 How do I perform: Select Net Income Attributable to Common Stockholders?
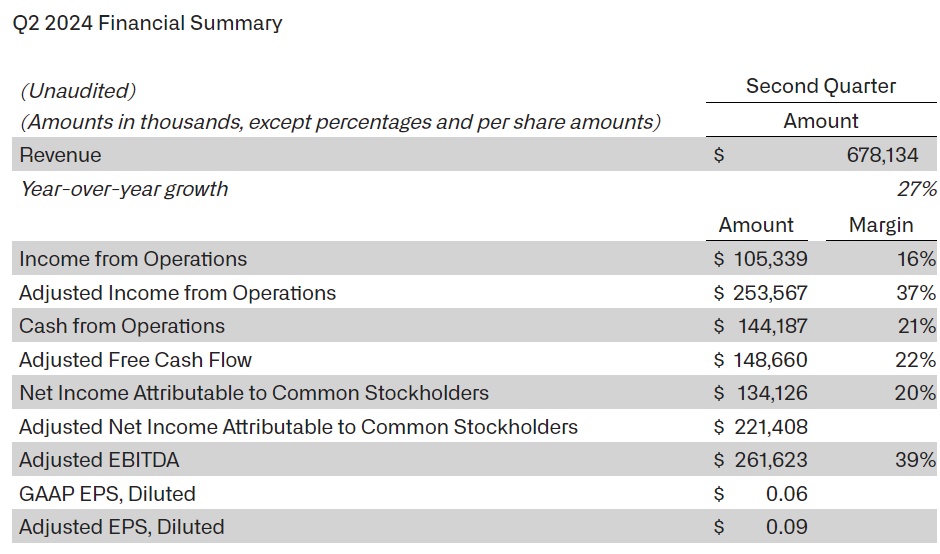click(254, 393)
